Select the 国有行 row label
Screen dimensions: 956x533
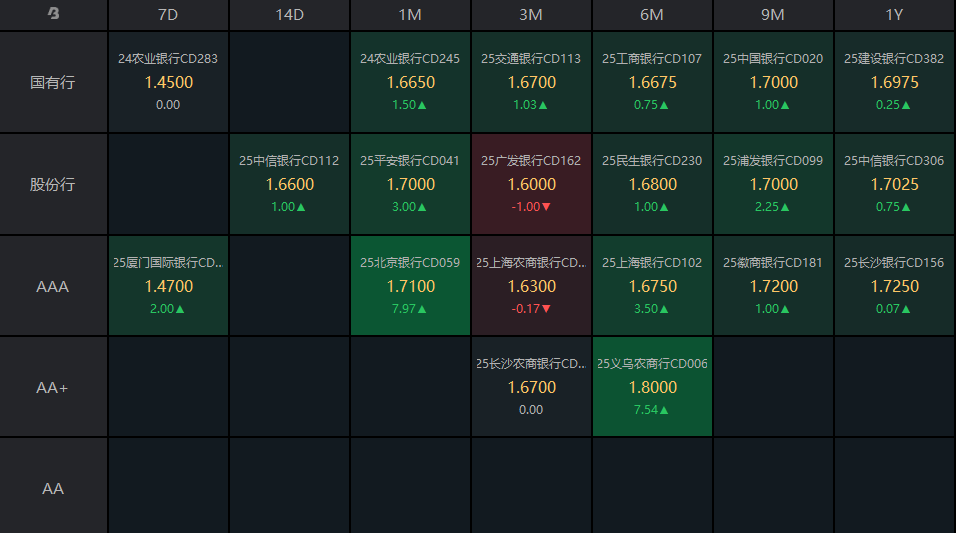(x=53, y=82)
